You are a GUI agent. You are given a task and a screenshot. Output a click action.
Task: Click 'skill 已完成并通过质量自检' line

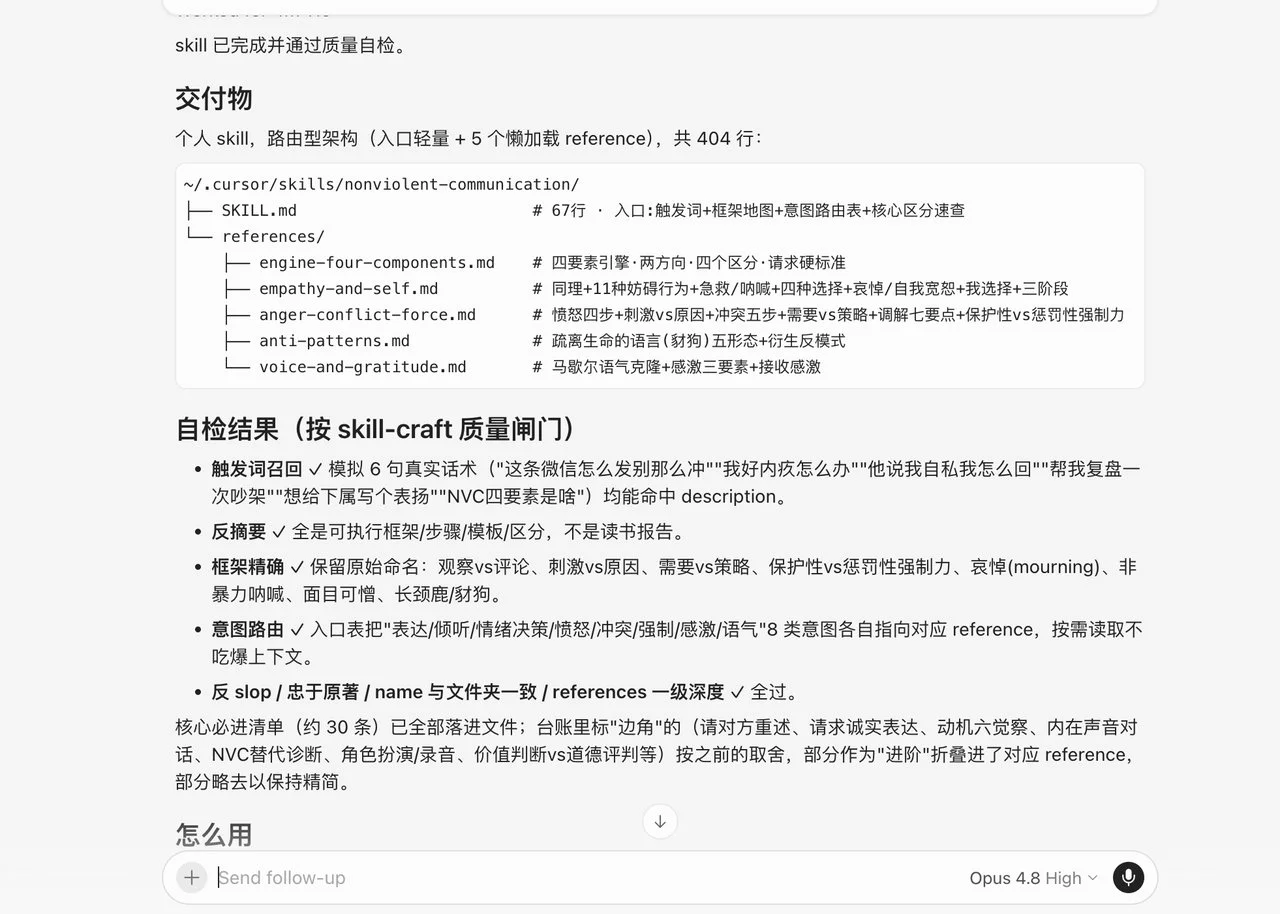[291, 45]
